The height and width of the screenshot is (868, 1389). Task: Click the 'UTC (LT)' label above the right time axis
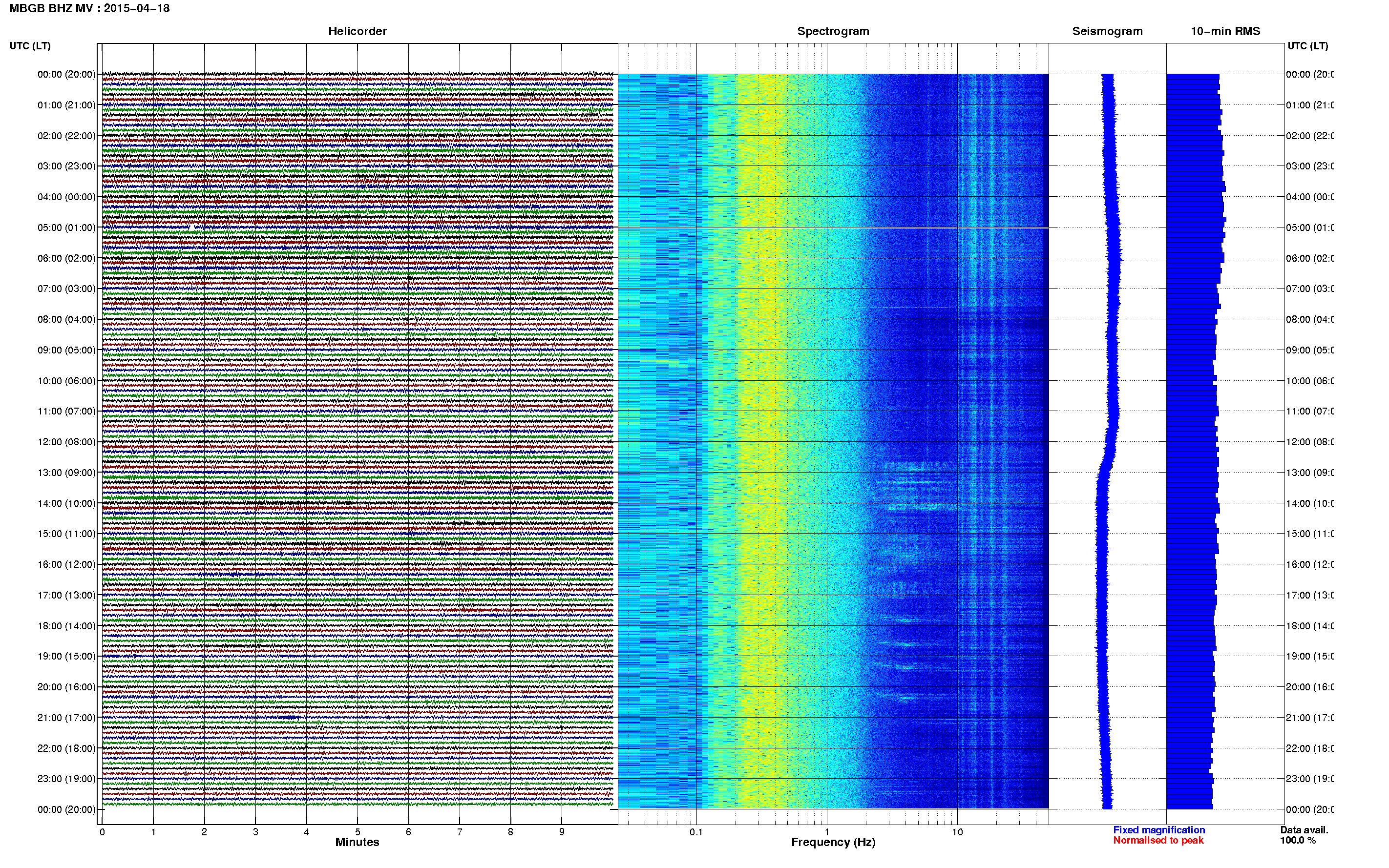point(1307,46)
